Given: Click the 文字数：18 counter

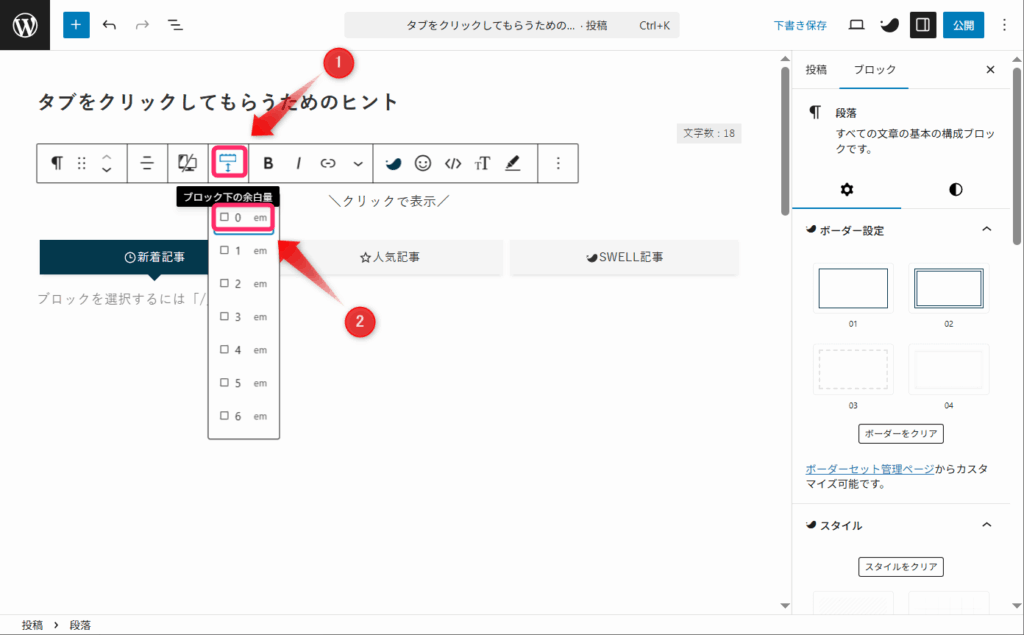Looking at the screenshot, I should [x=709, y=133].
